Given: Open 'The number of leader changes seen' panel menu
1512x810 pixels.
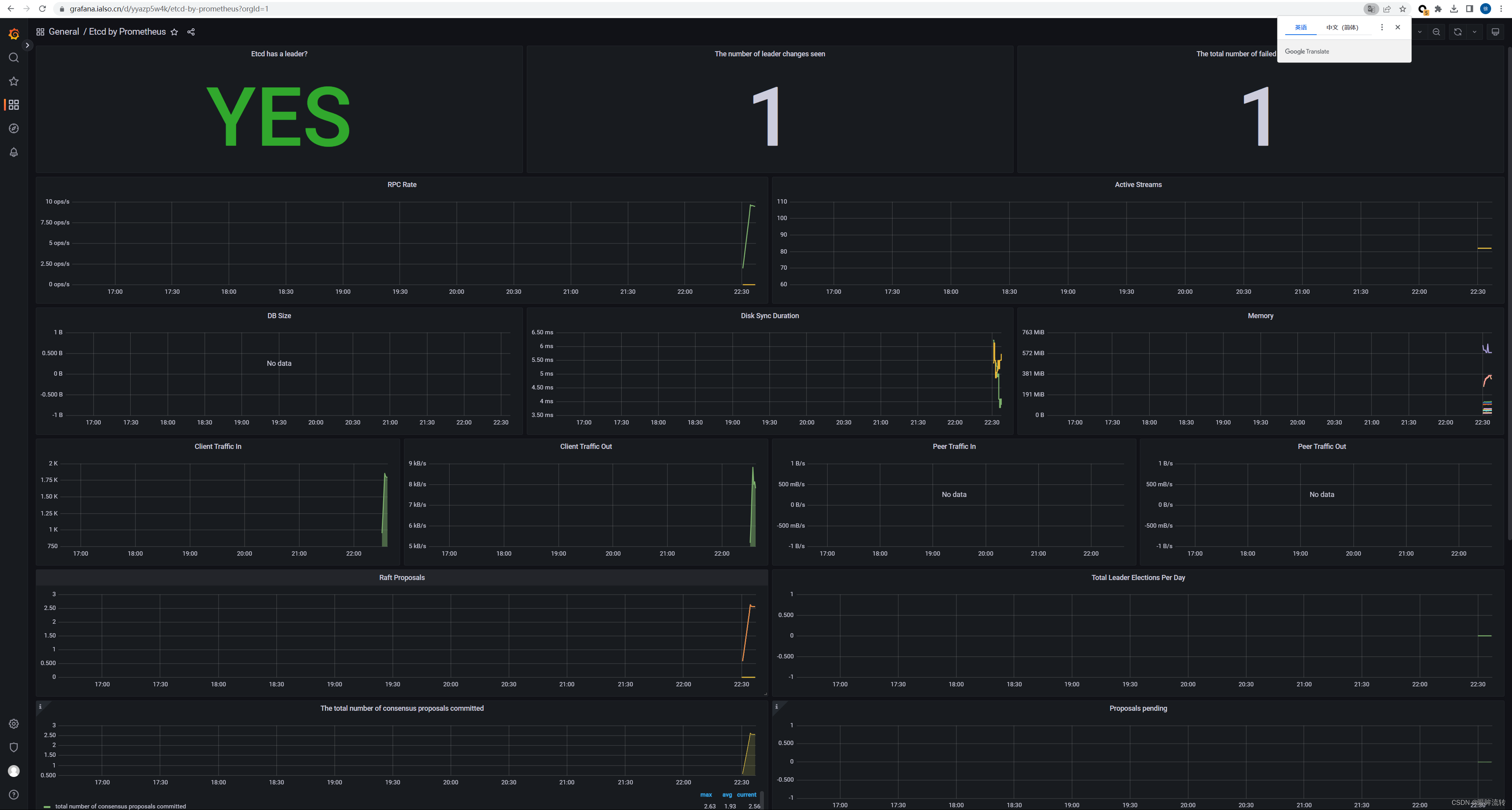Looking at the screenshot, I should [769, 54].
